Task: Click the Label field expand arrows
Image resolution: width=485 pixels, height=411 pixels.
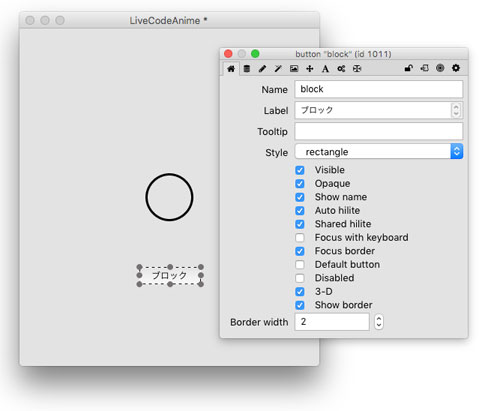Action: pyautogui.click(x=456, y=110)
